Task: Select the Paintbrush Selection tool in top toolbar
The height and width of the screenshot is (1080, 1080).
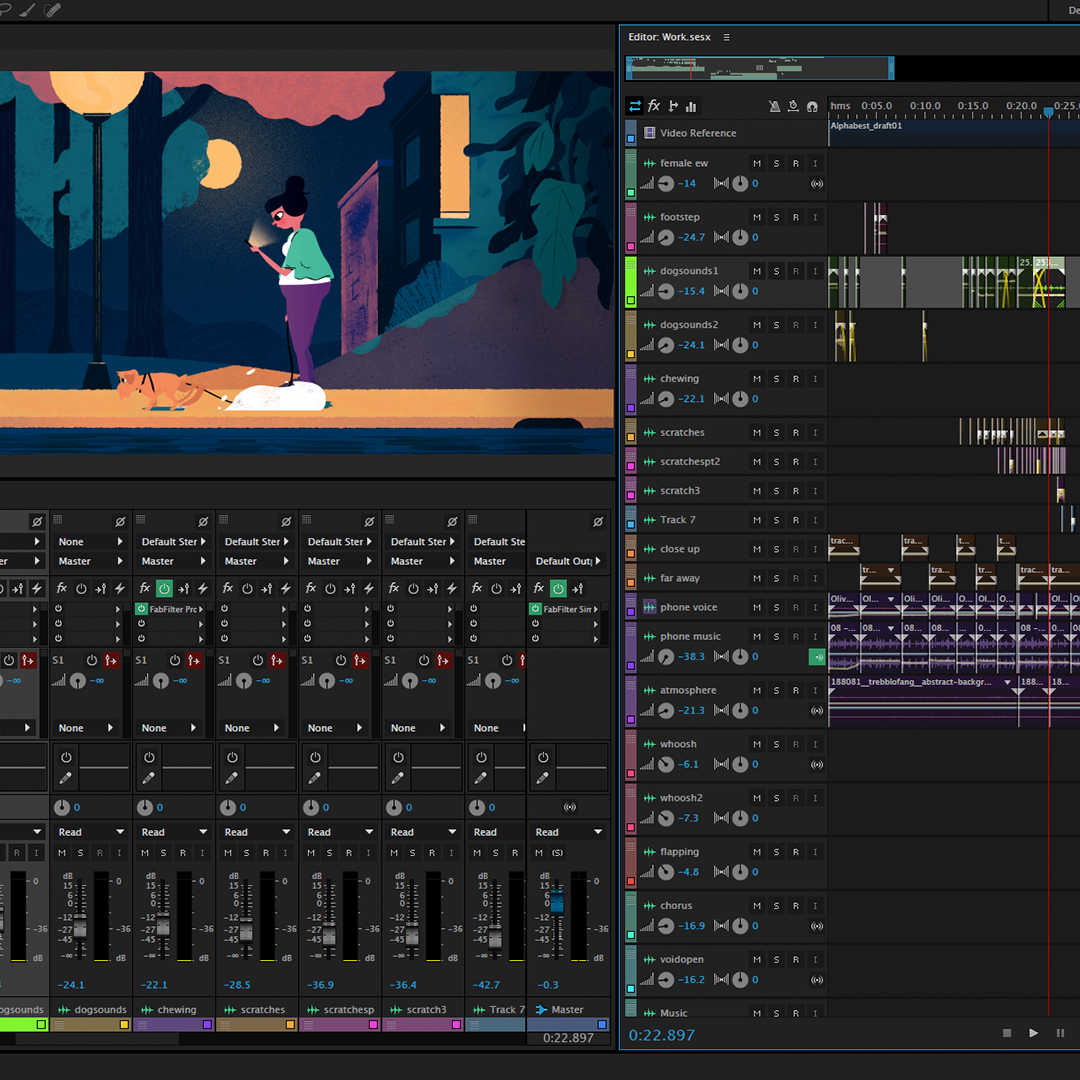Action: 28,10
